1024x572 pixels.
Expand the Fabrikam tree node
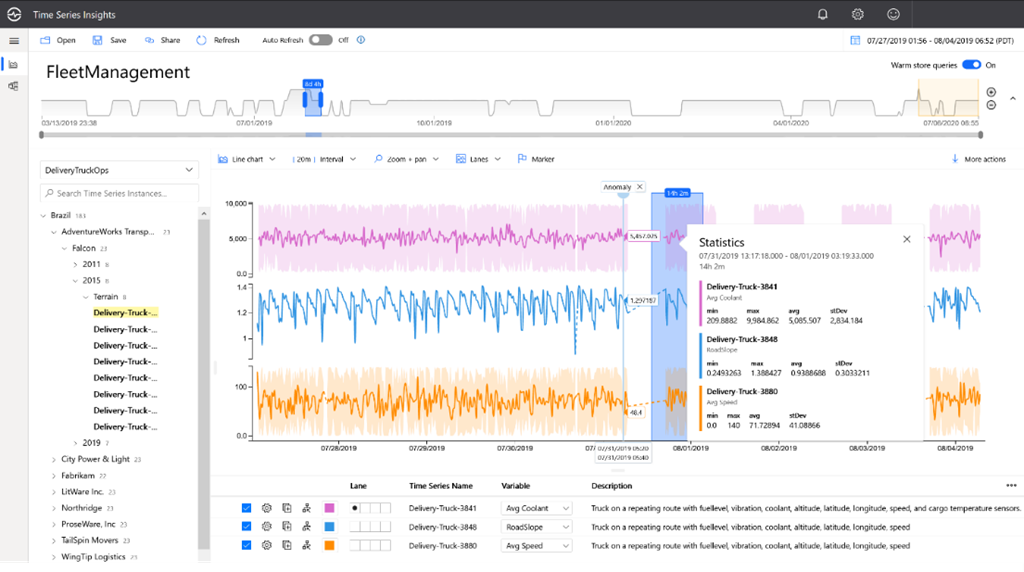[x=54, y=475]
